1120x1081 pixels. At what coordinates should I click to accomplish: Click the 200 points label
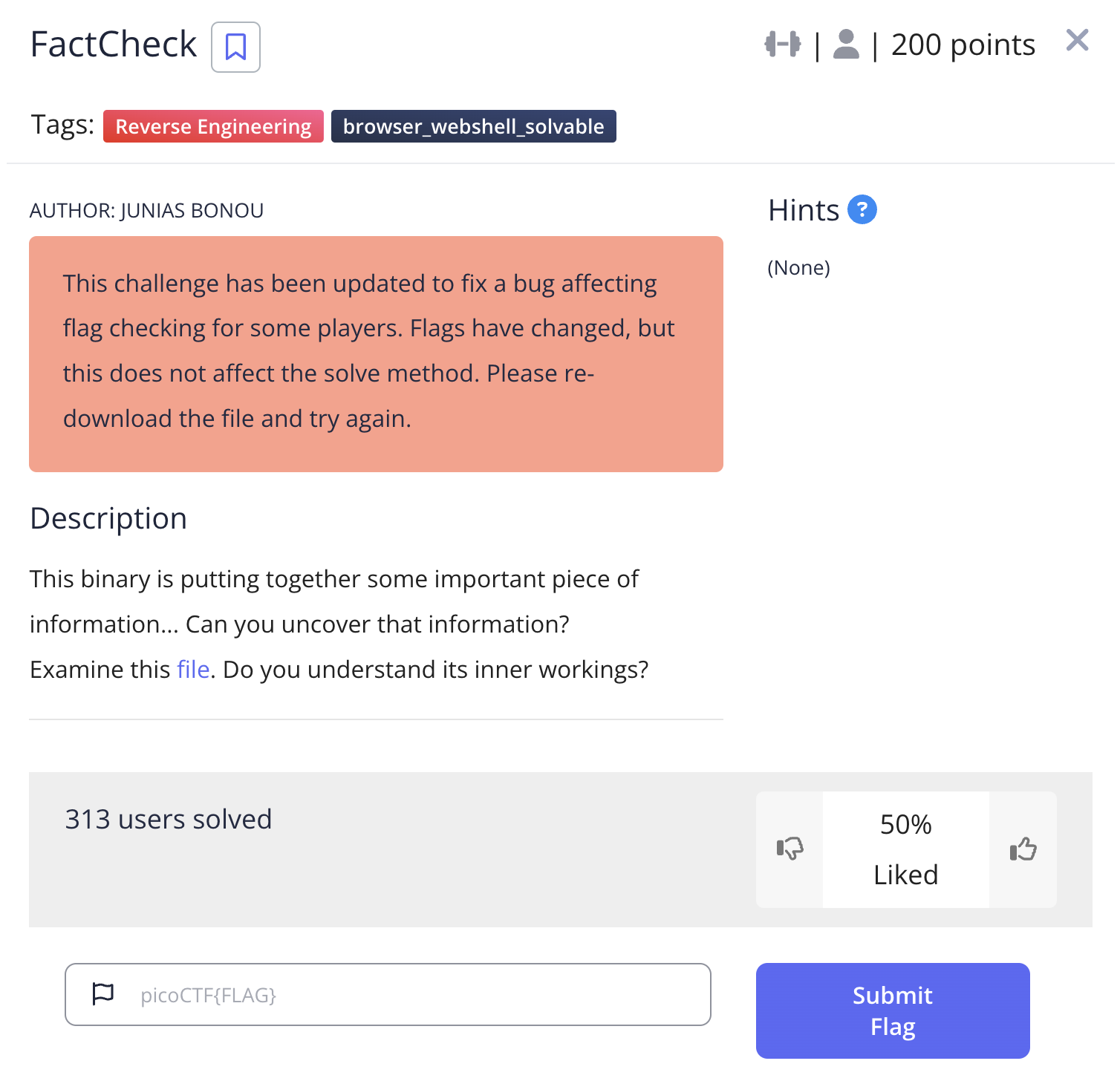click(963, 45)
